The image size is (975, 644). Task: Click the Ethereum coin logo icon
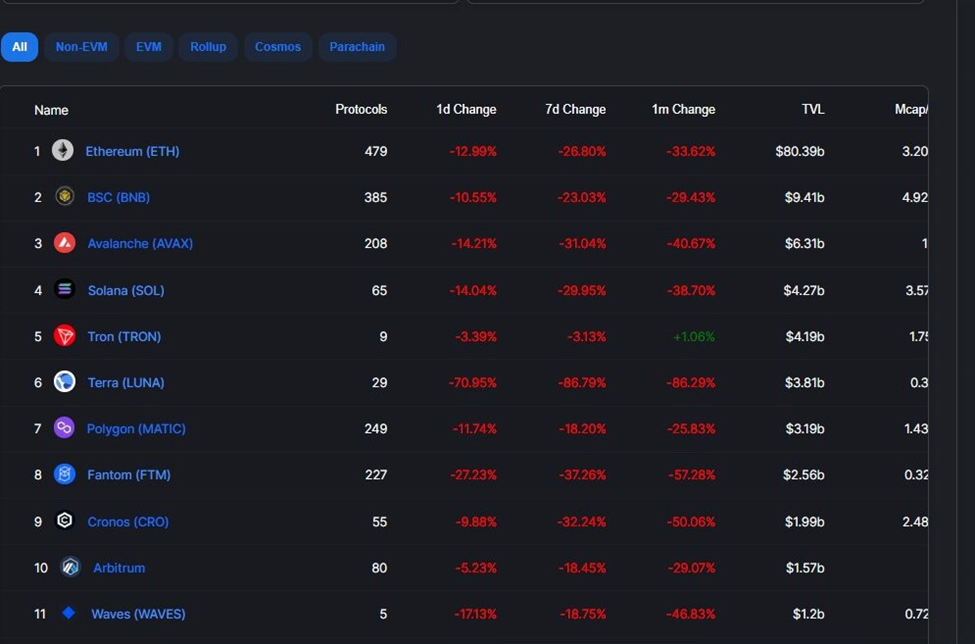click(x=63, y=151)
